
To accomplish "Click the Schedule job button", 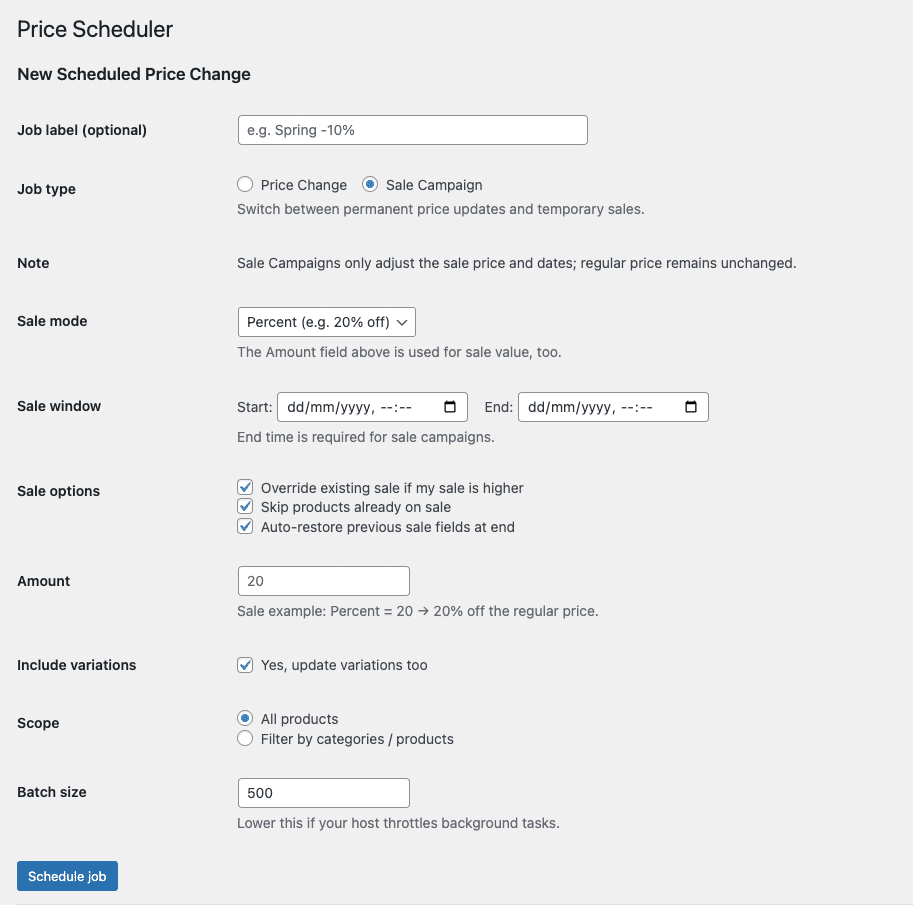I will point(68,876).
